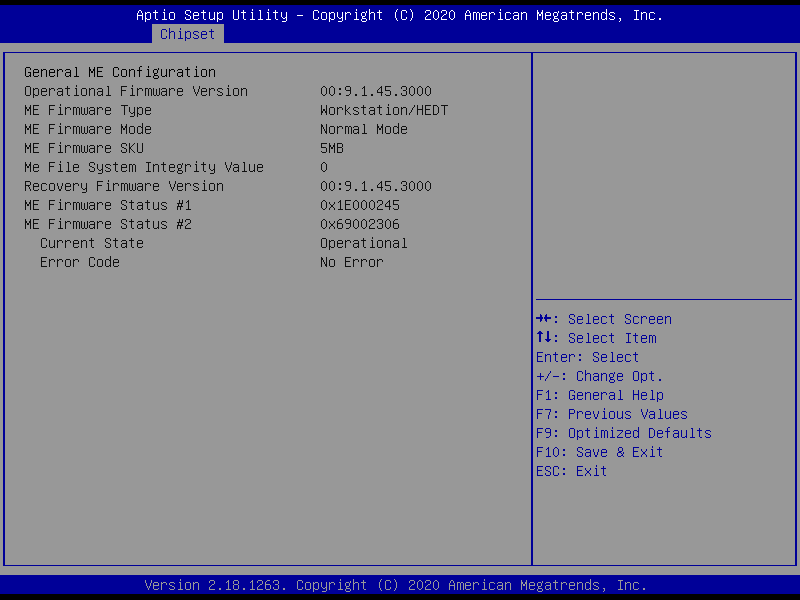
Task: Select the Chipset tab
Action: pyautogui.click(x=188, y=34)
